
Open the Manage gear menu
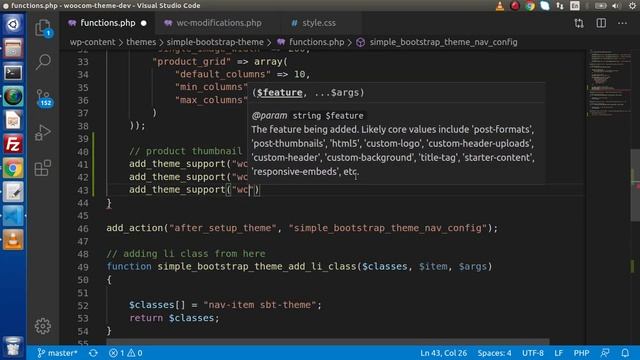(43, 326)
